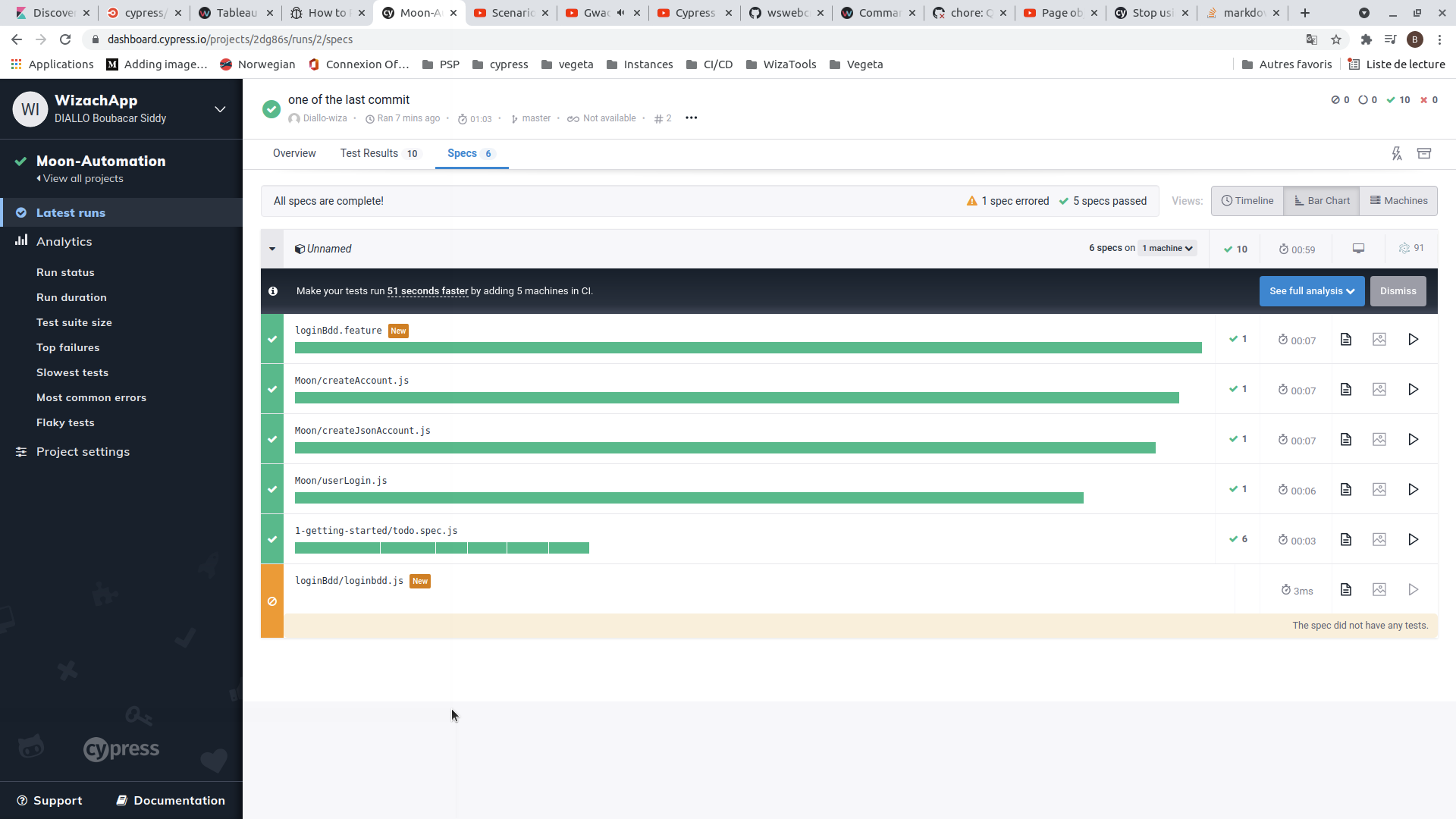Dismiss the parallelization suggestion banner

click(x=1398, y=290)
